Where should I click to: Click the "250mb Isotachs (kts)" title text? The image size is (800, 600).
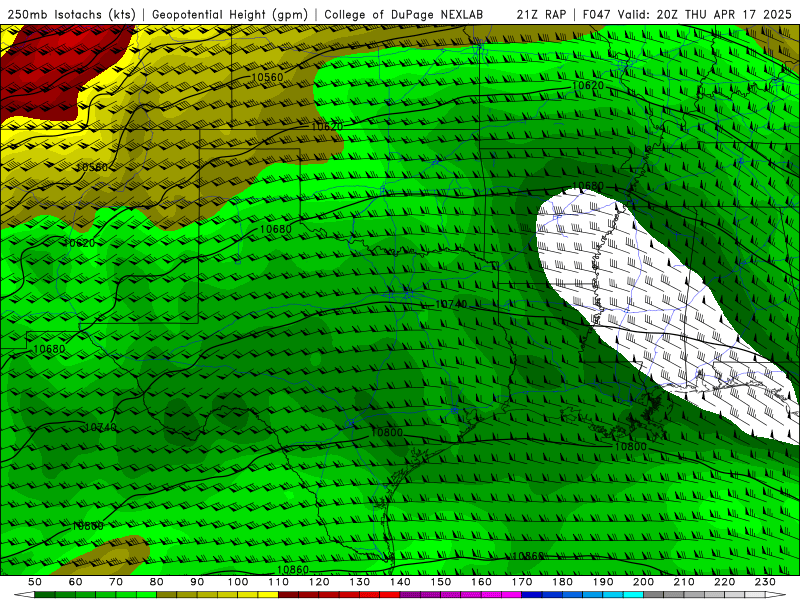[x=72, y=14]
